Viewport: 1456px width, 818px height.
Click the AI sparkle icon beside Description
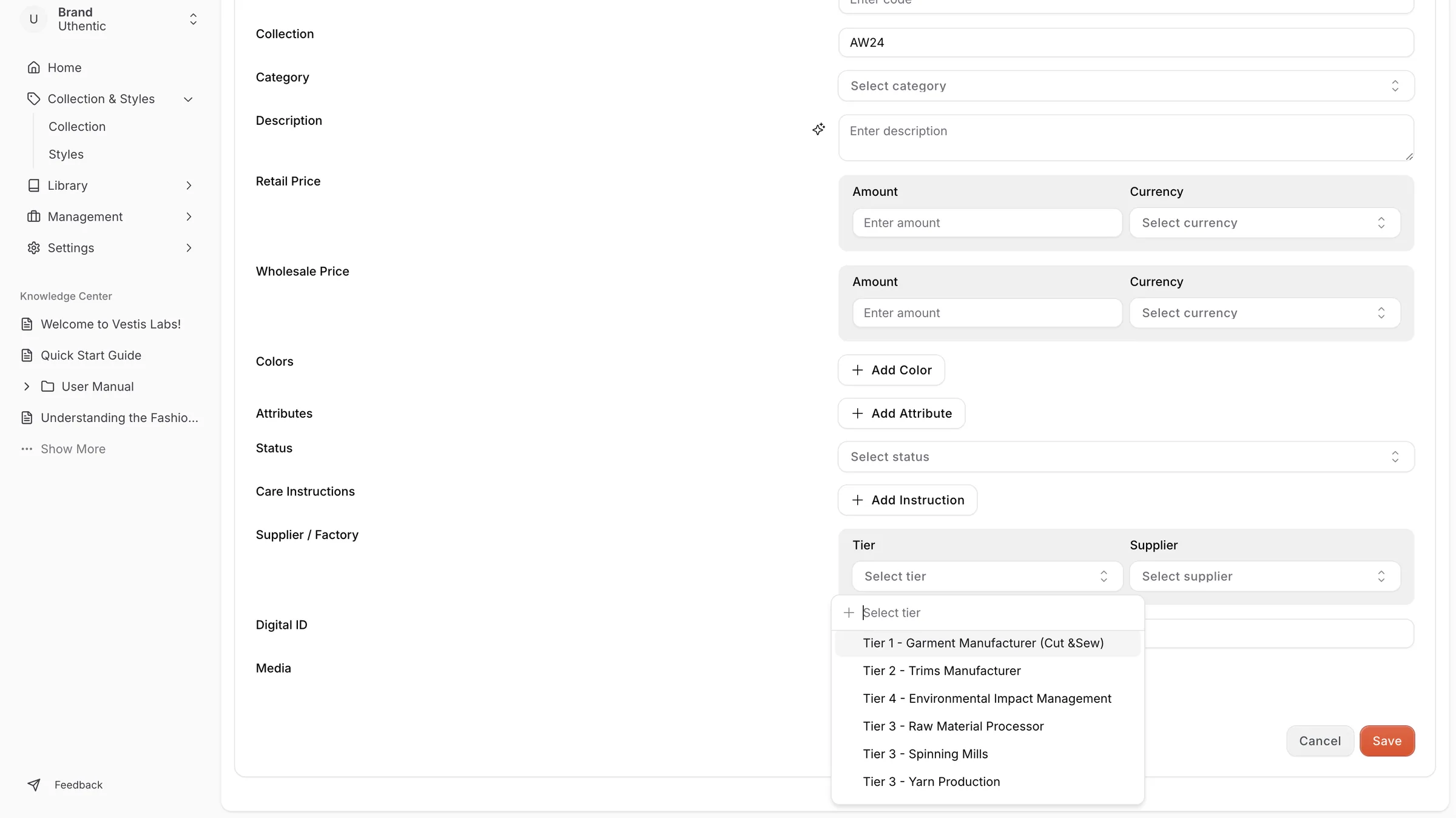tap(818, 129)
